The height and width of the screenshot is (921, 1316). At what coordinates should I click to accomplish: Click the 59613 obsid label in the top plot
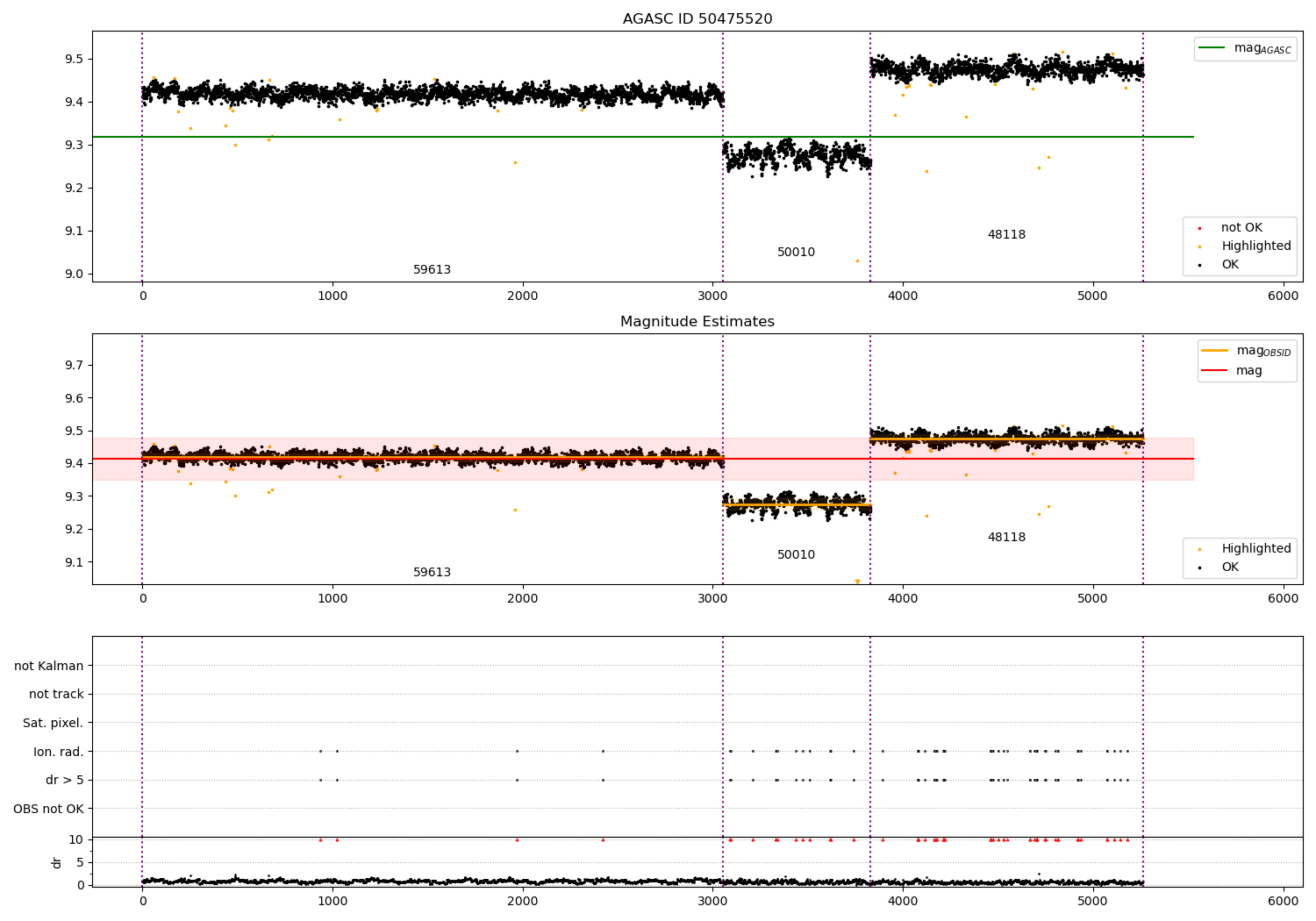point(432,270)
